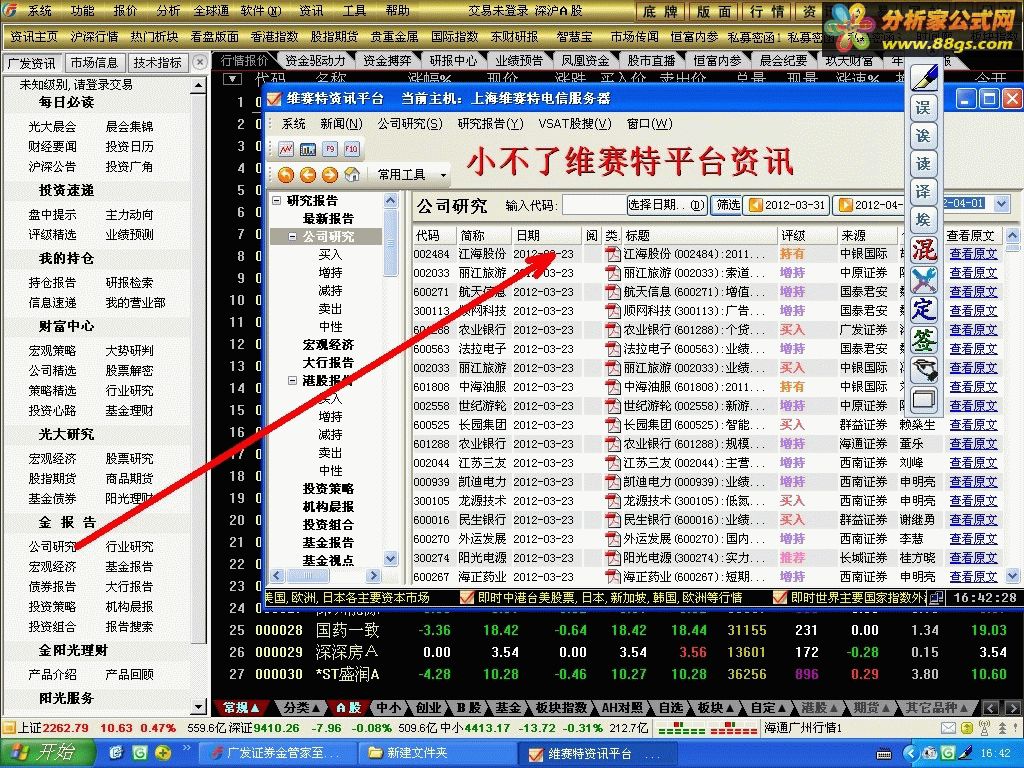Select 宏观经济 in research tree
This screenshot has height=768, width=1024.
click(328, 344)
